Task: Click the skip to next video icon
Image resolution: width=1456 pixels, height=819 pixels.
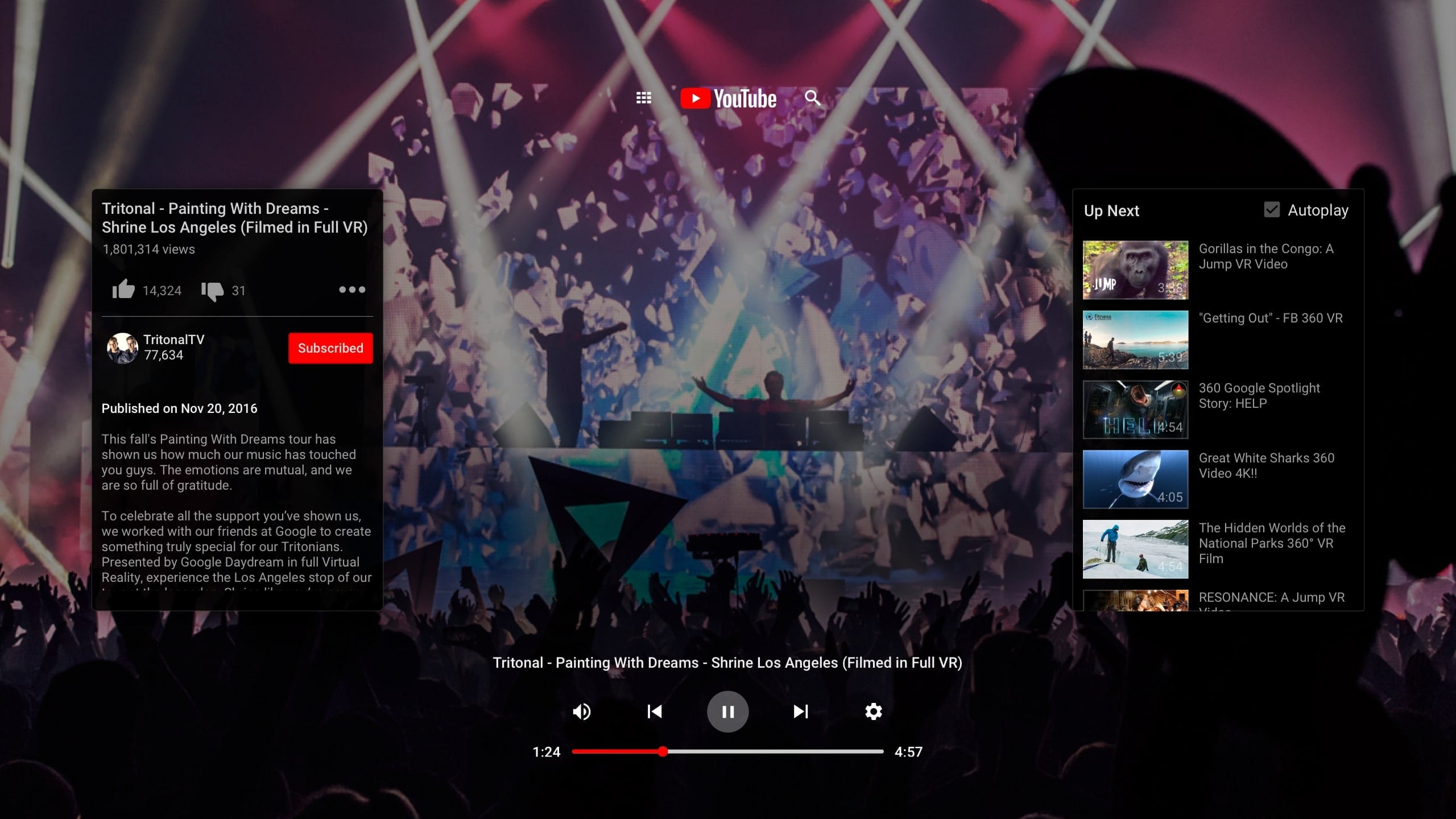Action: pyautogui.click(x=800, y=711)
